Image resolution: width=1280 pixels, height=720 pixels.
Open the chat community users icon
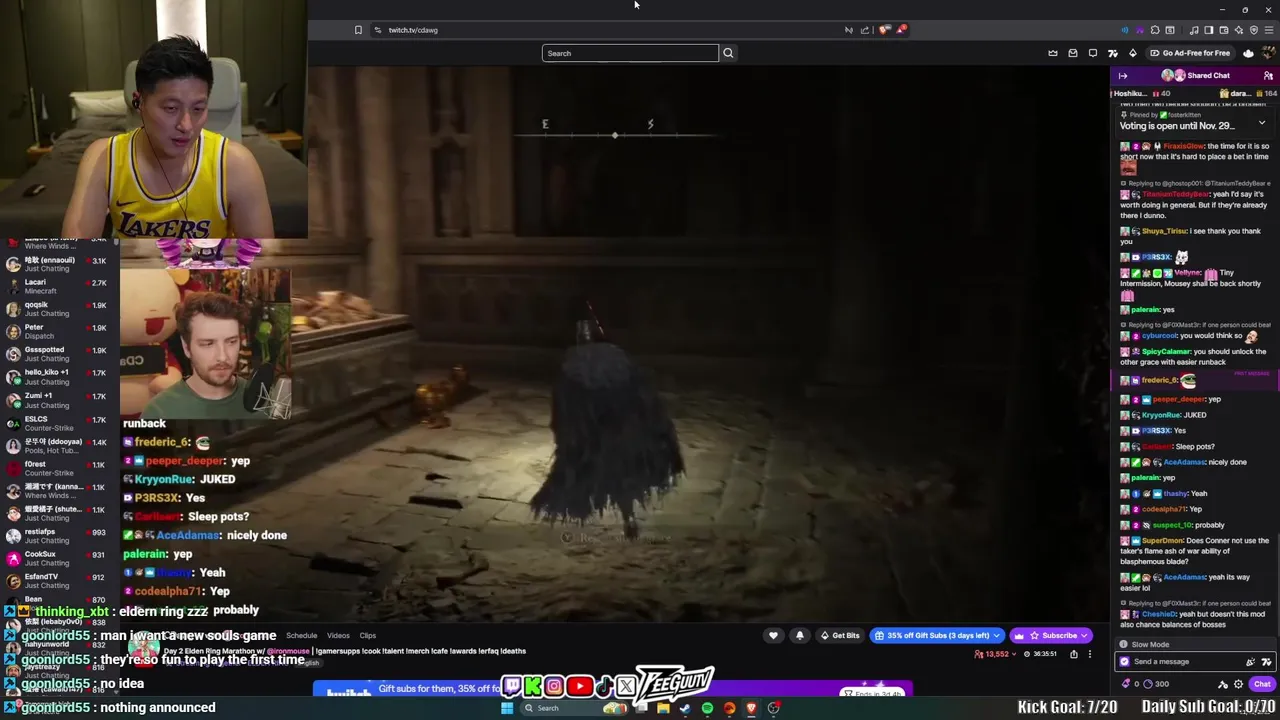[1268, 76]
